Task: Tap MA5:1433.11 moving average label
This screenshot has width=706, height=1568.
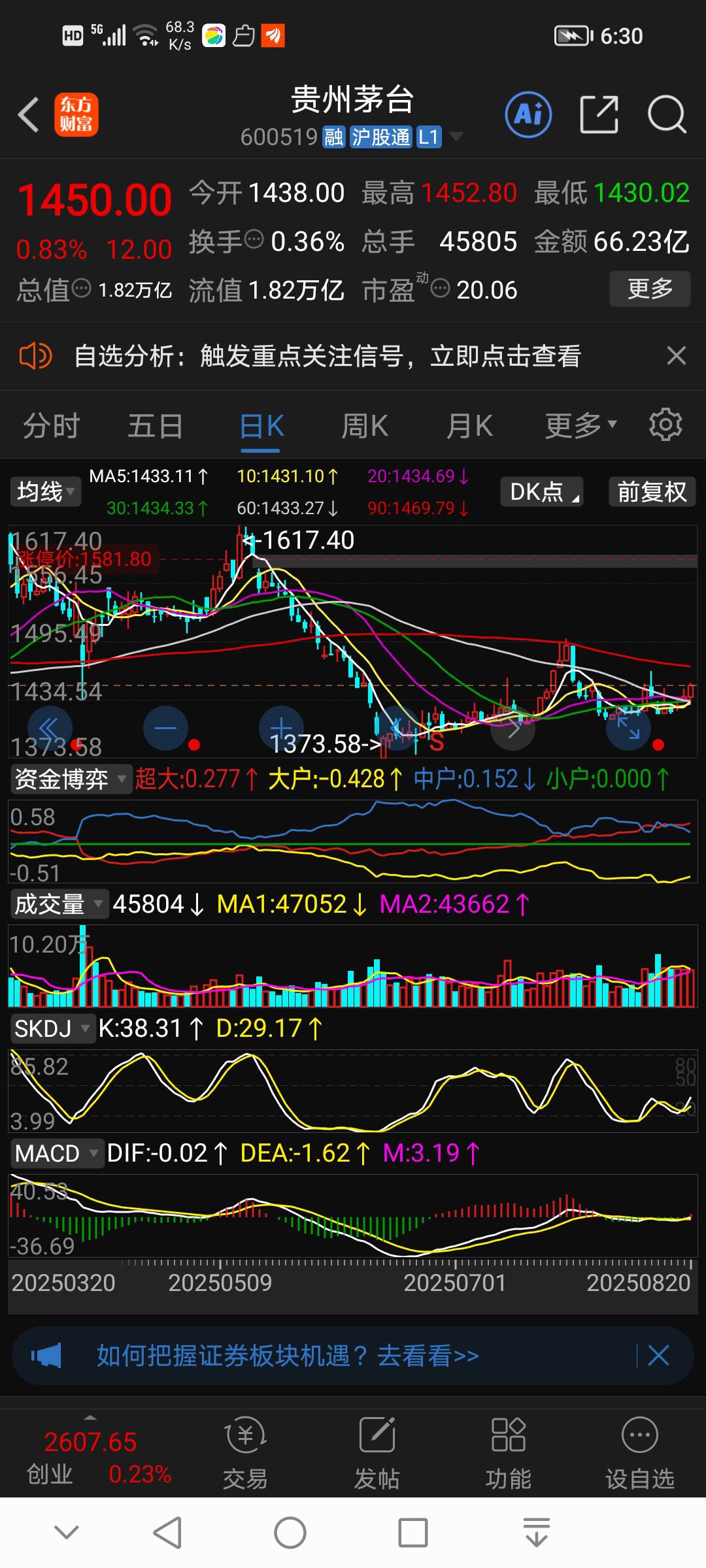Action: click(148, 476)
